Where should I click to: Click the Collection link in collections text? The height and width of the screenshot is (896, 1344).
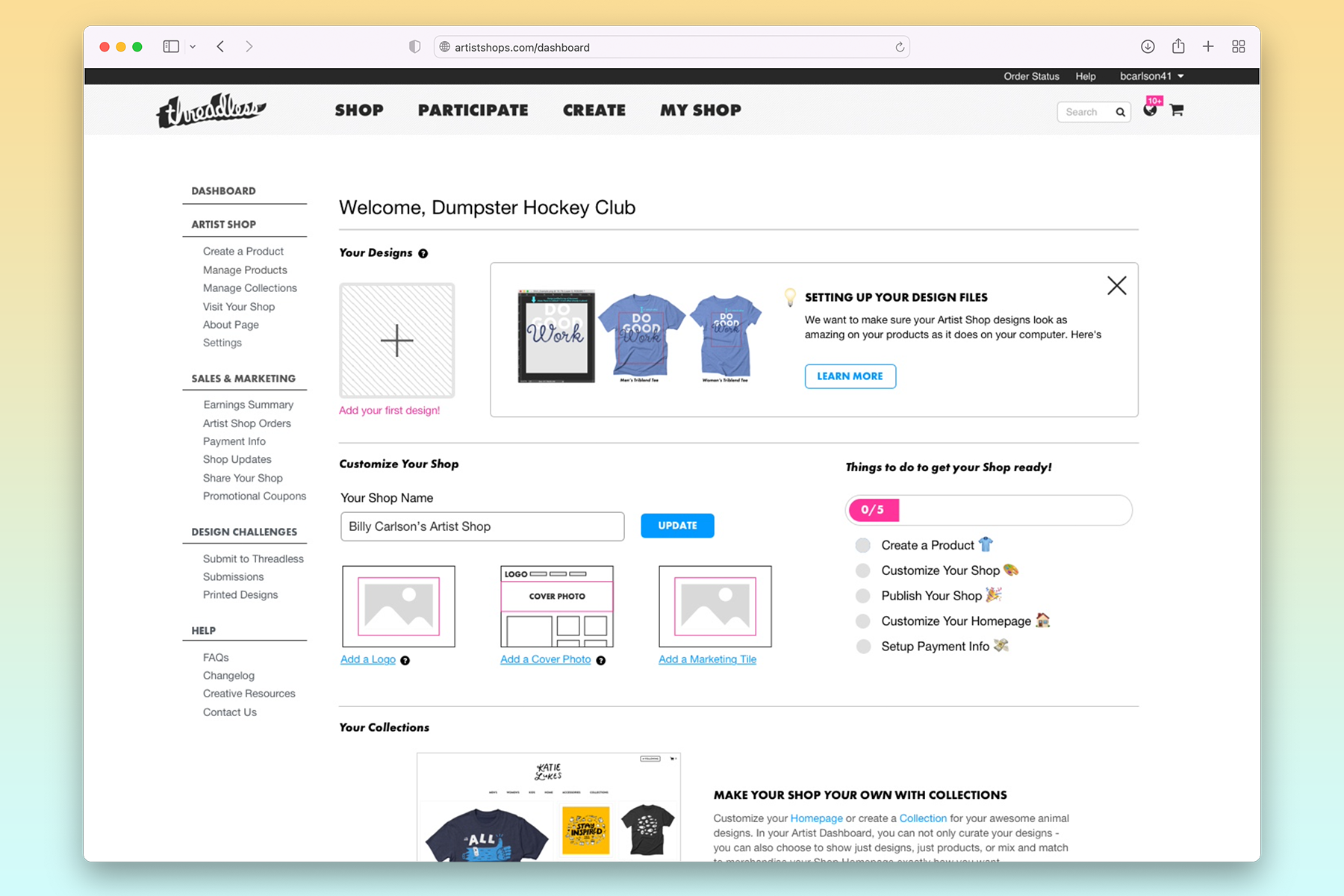click(x=923, y=818)
